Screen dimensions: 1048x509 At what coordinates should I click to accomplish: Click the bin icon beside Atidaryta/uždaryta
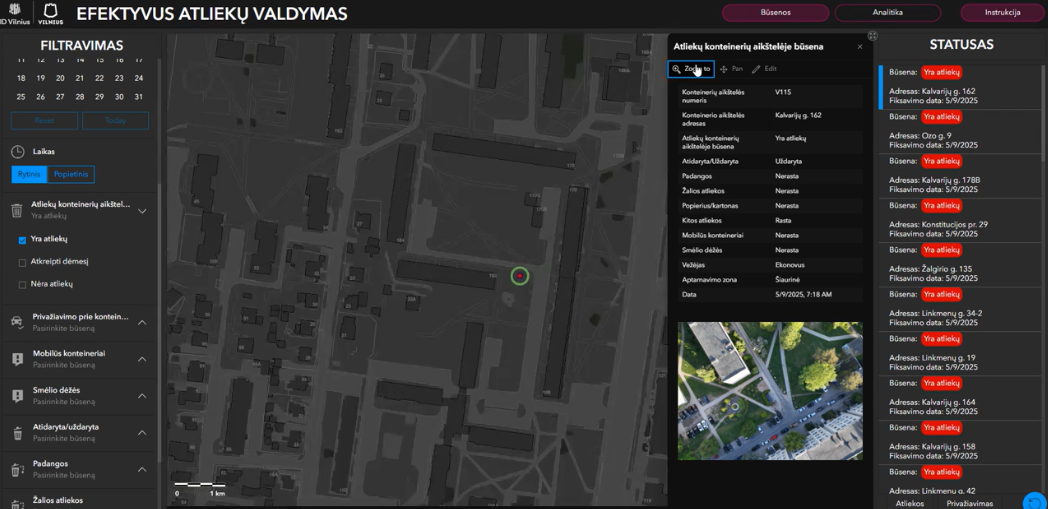(x=17, y=433)
